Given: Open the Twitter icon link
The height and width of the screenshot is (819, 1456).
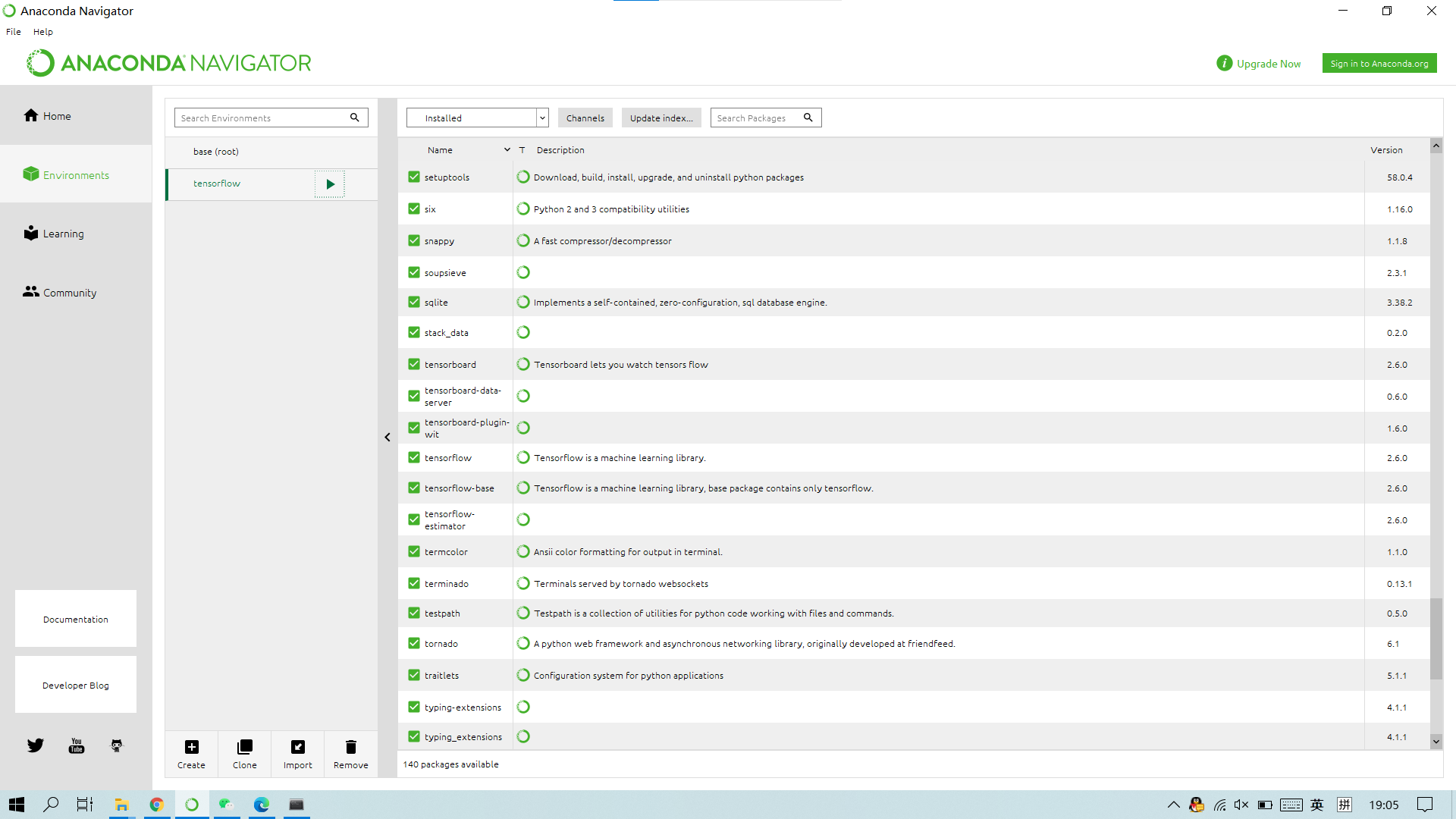Looking at the screenshot, I should tap(36, 745).
